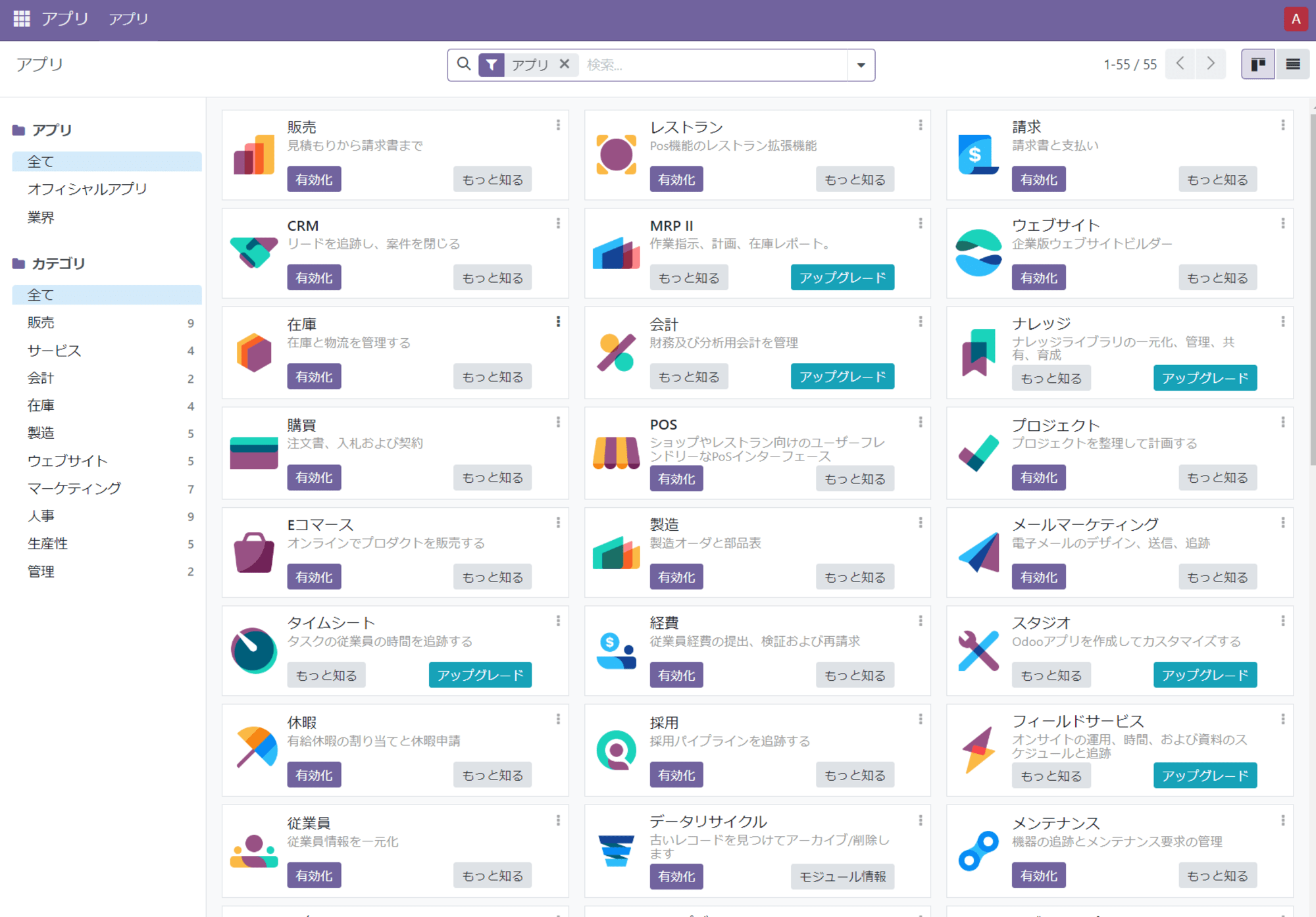Click モジュール情報 on the データリサイクル card
1316x917 pixels.
coord(842,876)
